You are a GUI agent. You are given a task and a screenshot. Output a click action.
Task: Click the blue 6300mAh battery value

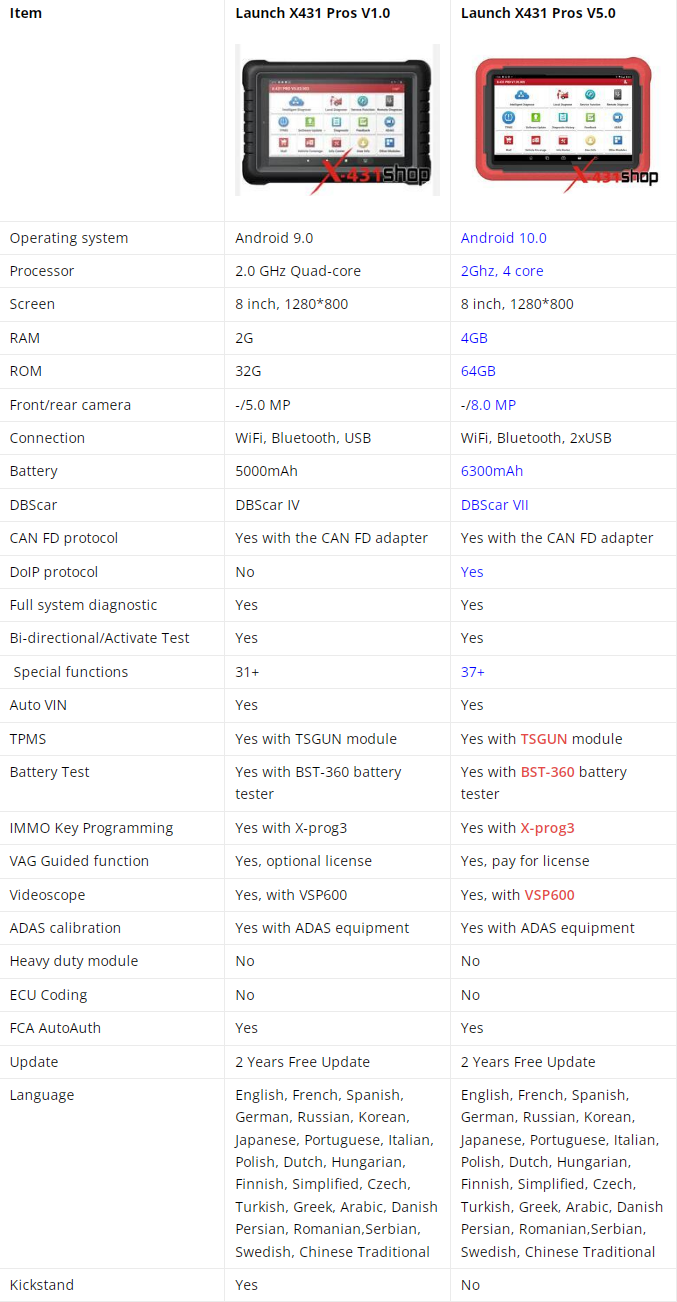(492, 471)
